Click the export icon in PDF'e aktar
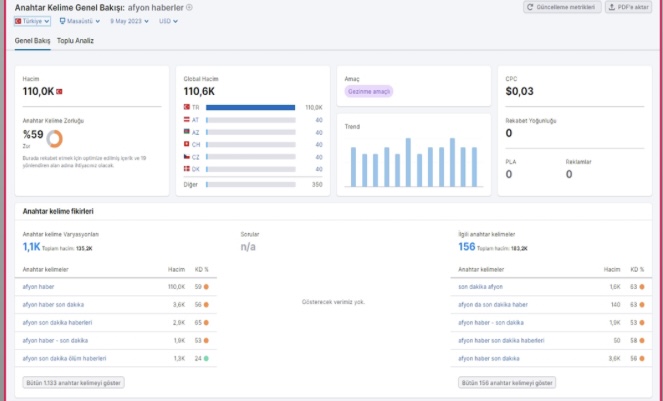 (611, 7)
